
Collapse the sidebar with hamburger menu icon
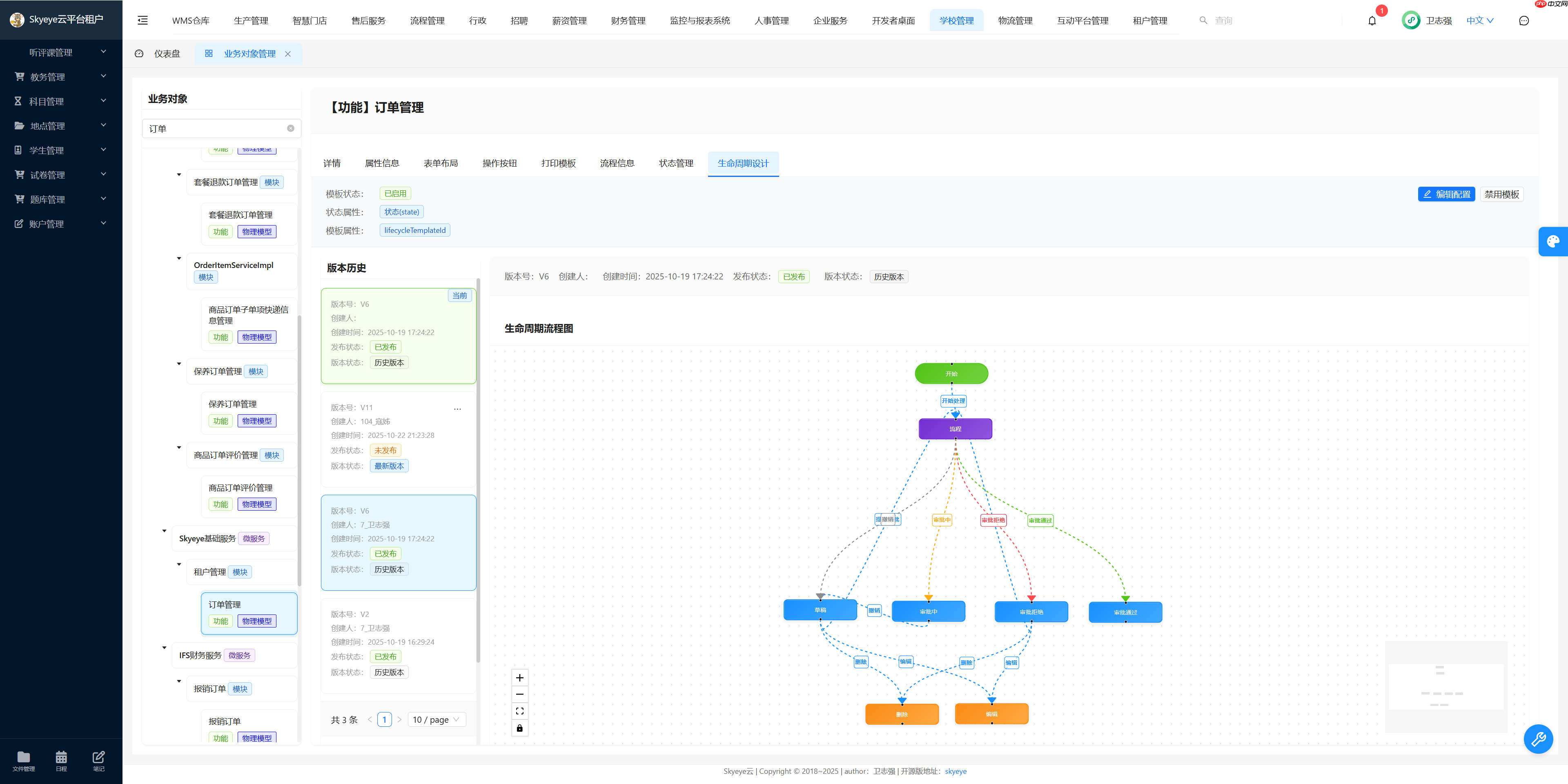(143, 20)
